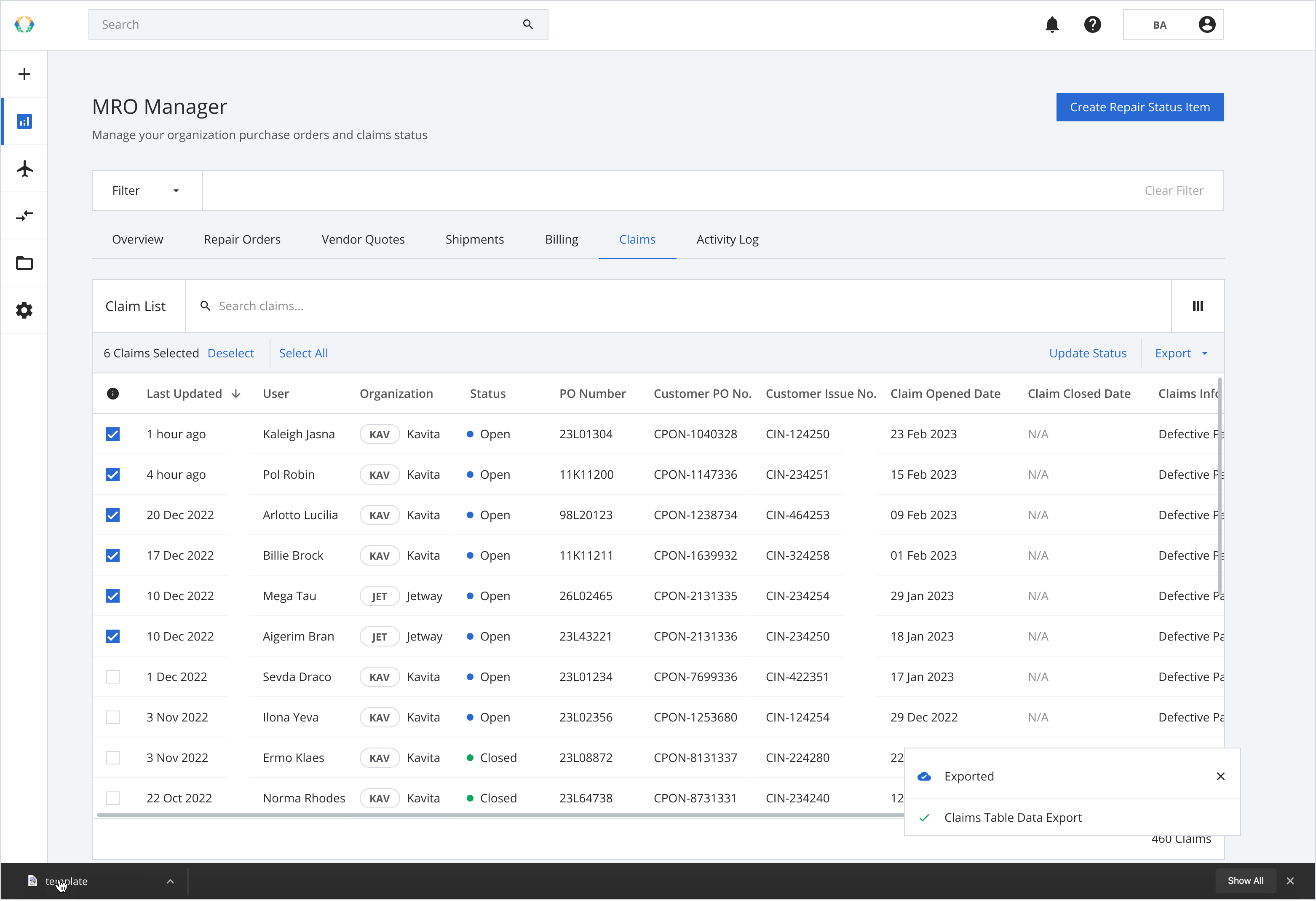Viewport: 1316px width, 901px height.
Task: Click Create Repair Status Item button
Action: [1139, 107]
